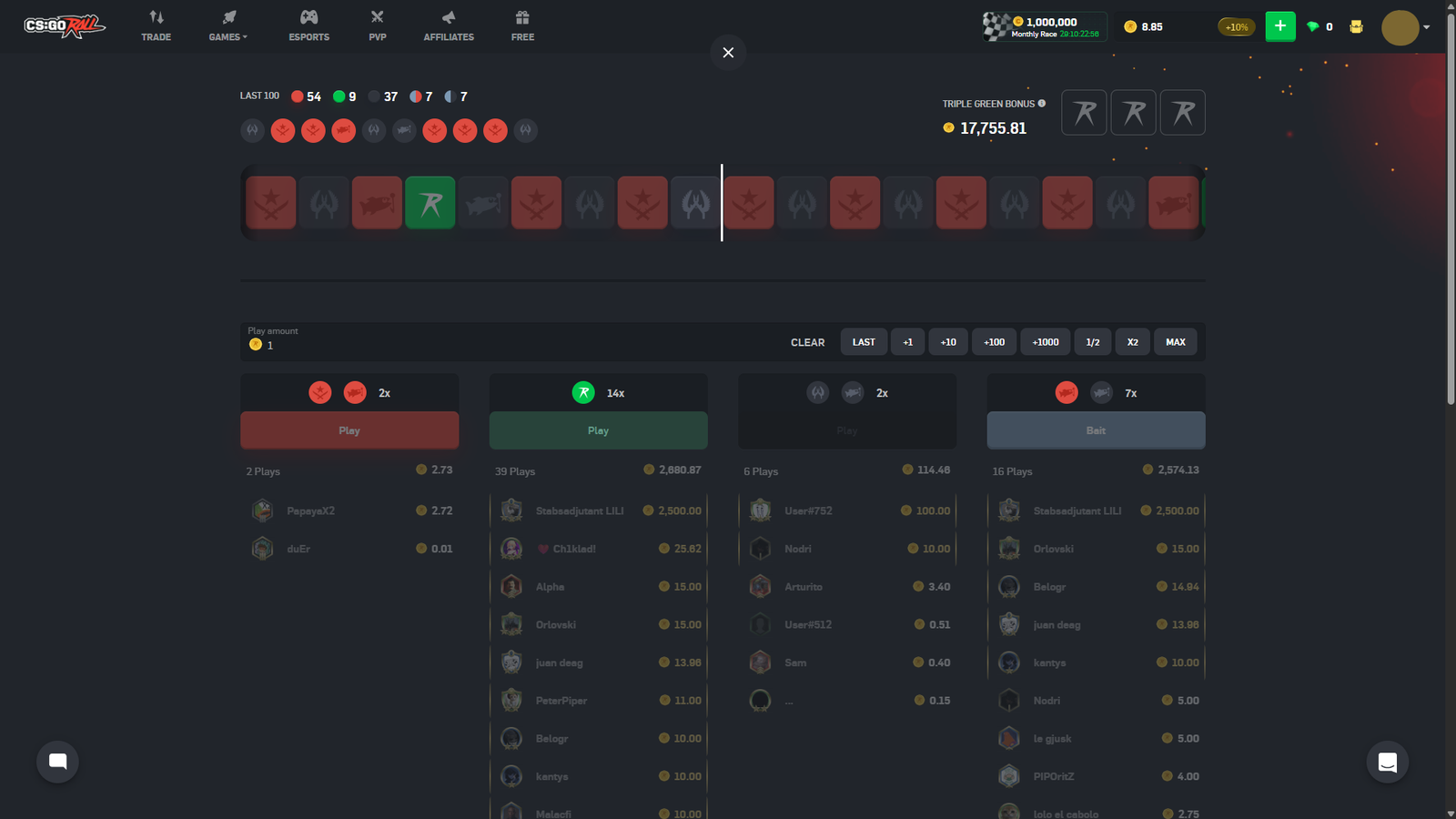Select the LAST bet amount option
Screen dimensions: 1456x819
click(863, 341)
